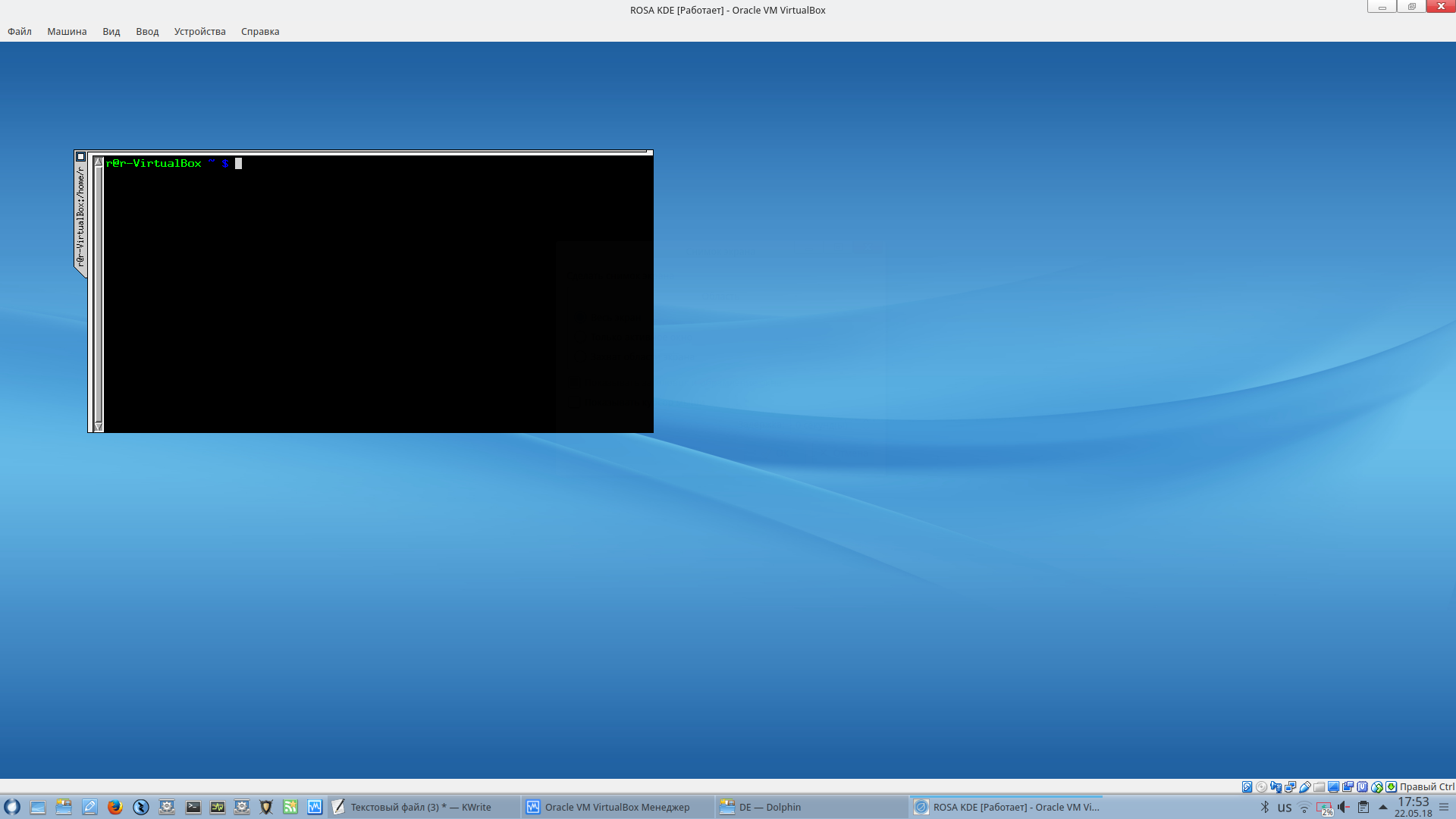Open the network adapters status icon

click(1290, 786)
